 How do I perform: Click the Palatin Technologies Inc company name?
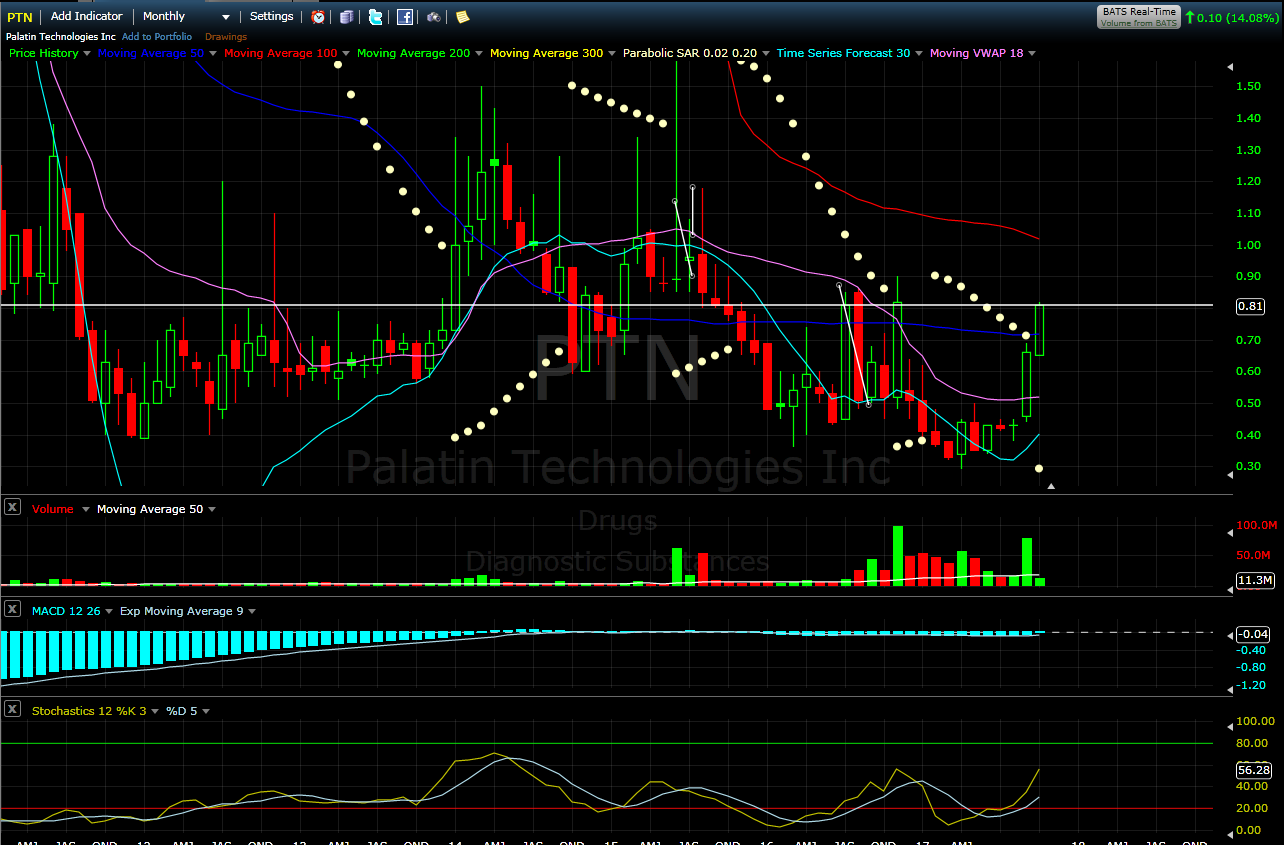pos(61,36)
